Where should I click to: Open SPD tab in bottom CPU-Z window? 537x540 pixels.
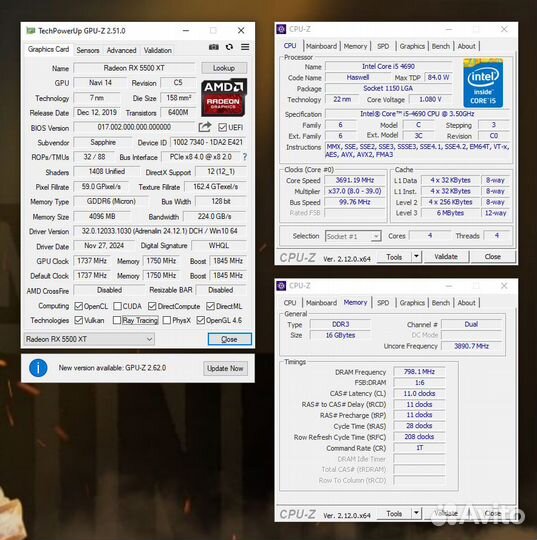click(x=383, y=303)
